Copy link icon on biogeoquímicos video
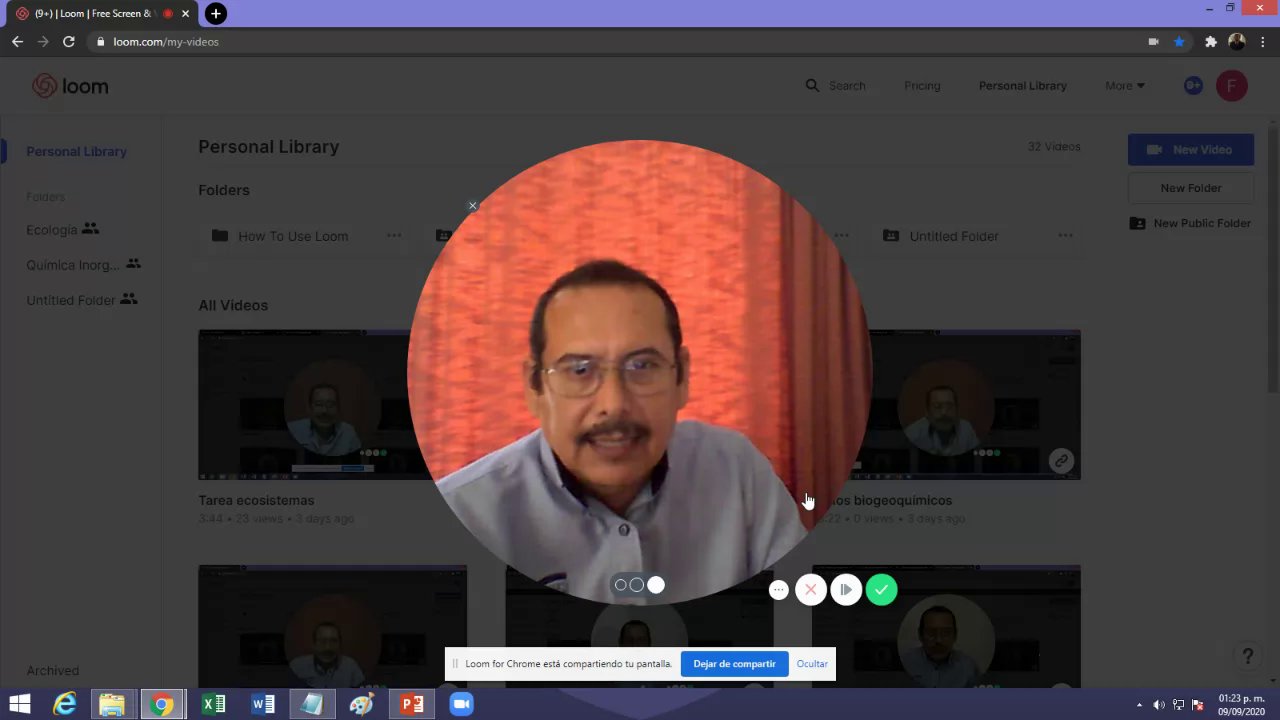The height and width of the screenshot is (720, 1280). click(x=1061, y=461)
